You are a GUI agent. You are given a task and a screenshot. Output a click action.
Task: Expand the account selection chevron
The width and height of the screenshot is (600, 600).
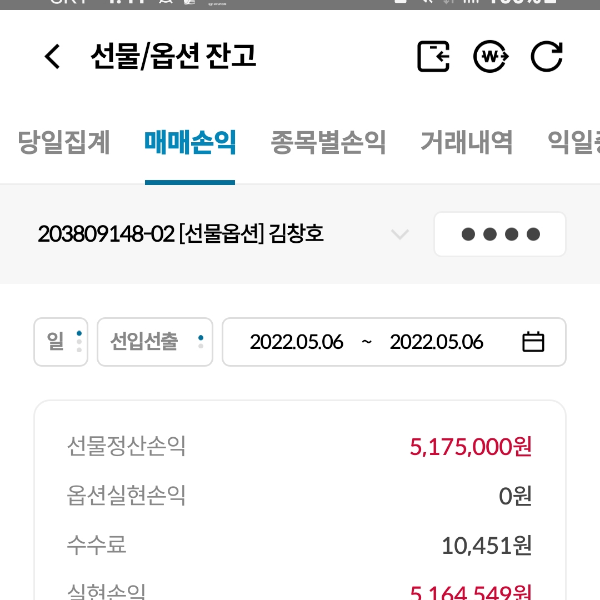(399, 235)
